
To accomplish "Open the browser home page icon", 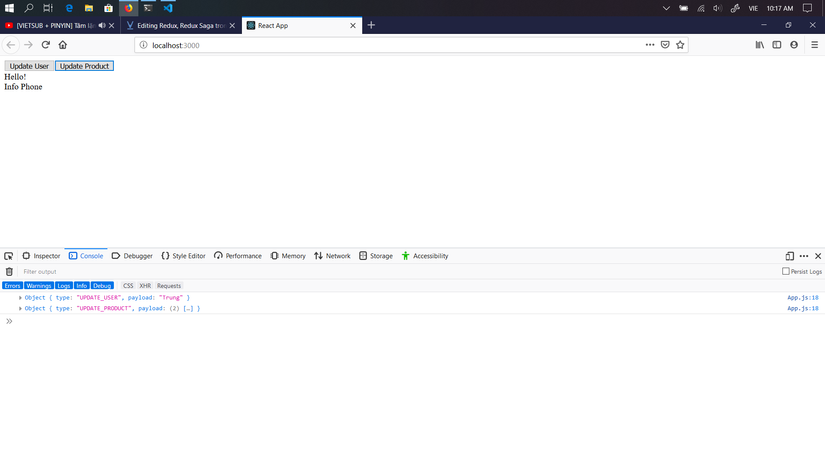I will (x=63, y=45).
